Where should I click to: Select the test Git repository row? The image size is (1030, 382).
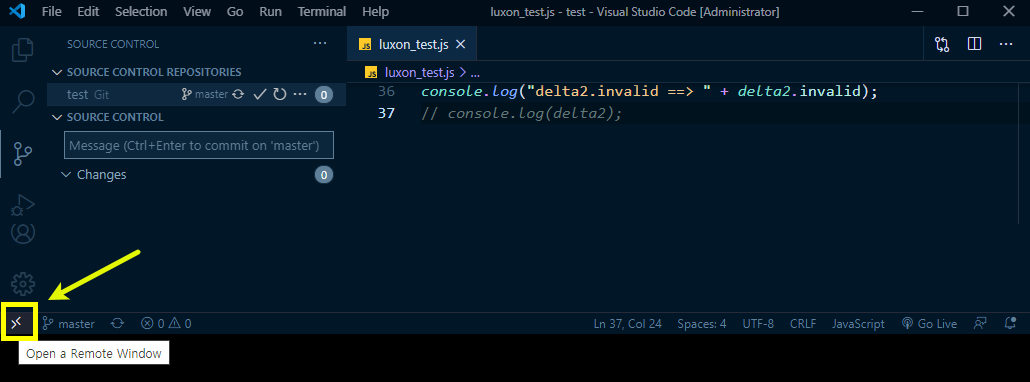[x=196, y=95]
